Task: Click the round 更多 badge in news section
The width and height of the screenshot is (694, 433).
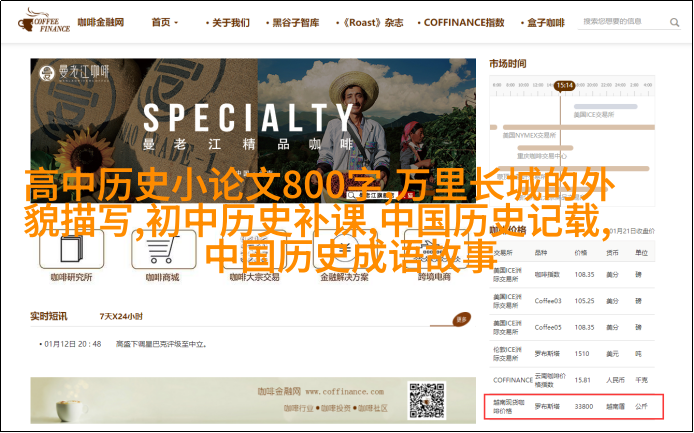Action: (460, 320)
